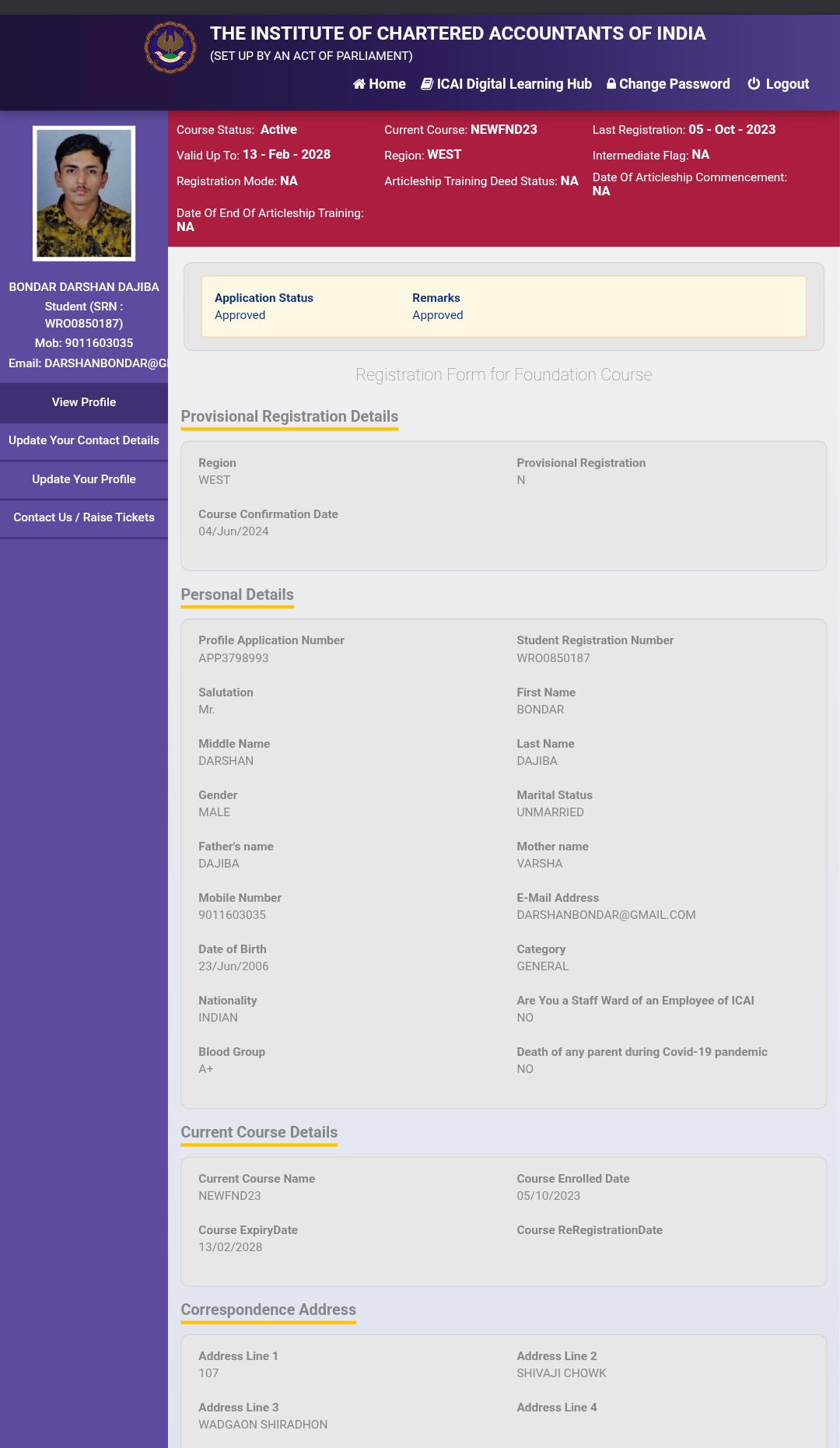Viewport: 840px width, 1448px height.
Task: Open Update Your Profile menu item
Action: tap(84, 479)
